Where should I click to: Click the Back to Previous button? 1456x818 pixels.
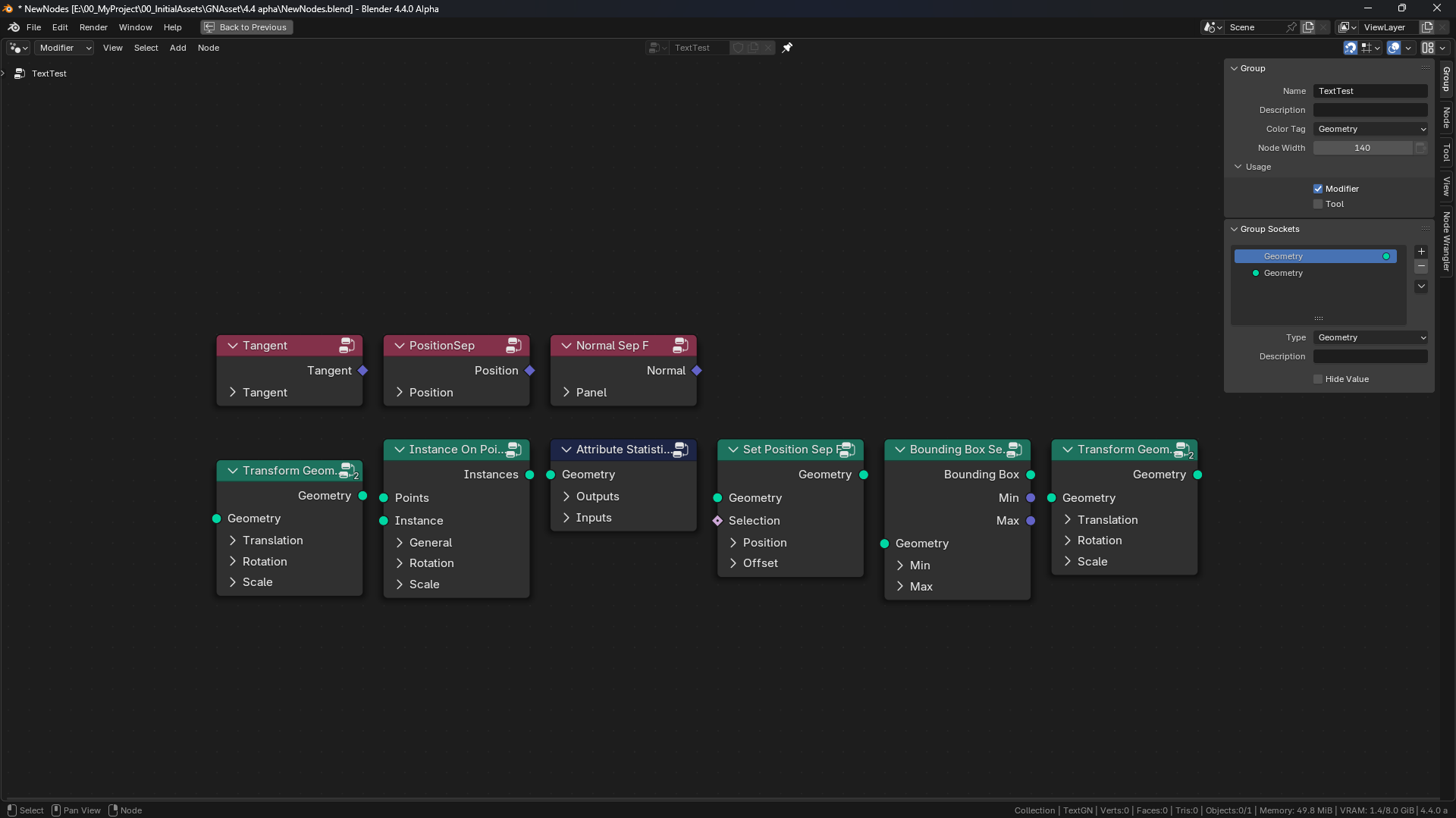click(246, 27)
